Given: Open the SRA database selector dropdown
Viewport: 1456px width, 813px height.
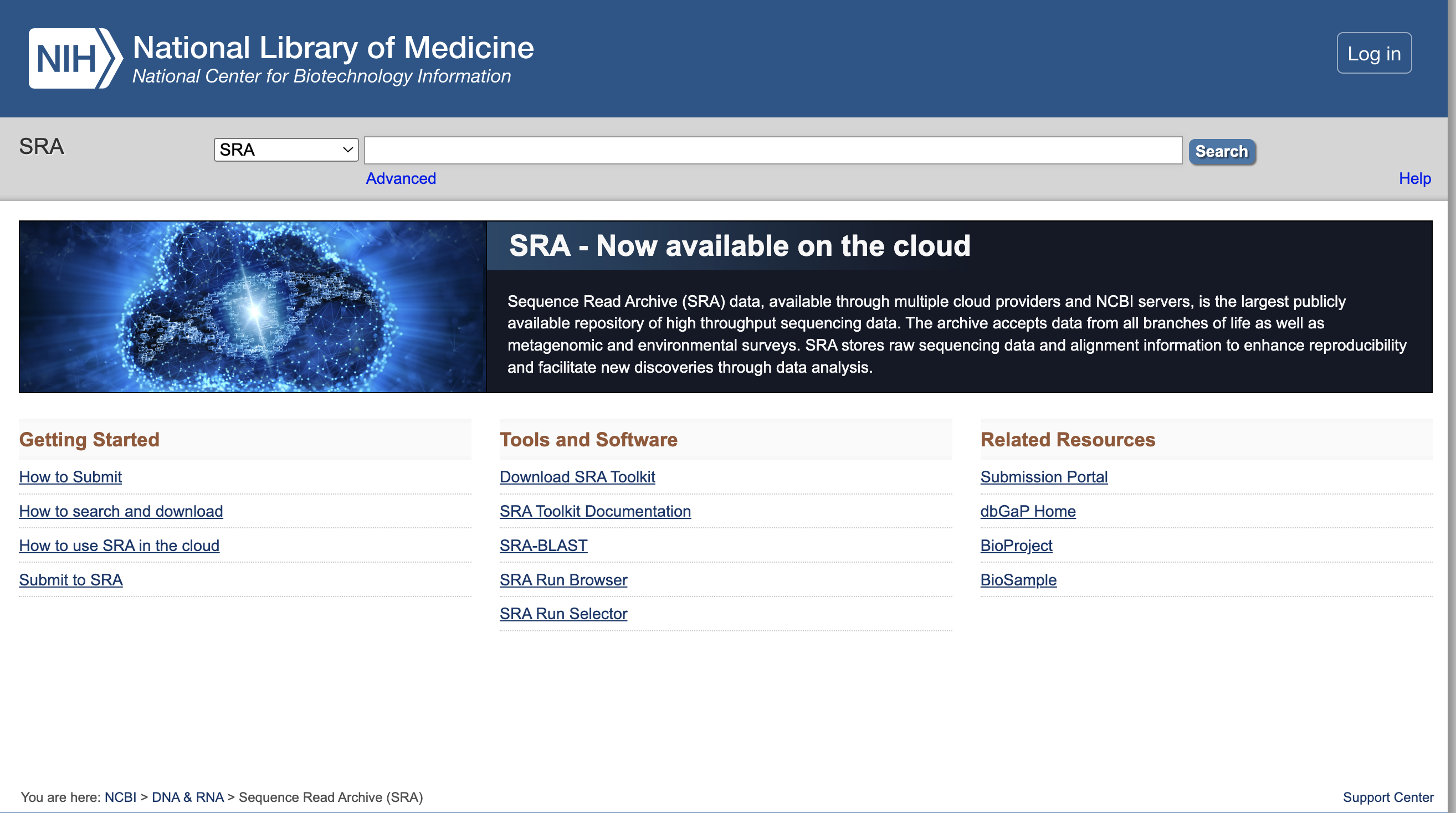Looking at the screenshot, I should (x=285, y=149).
